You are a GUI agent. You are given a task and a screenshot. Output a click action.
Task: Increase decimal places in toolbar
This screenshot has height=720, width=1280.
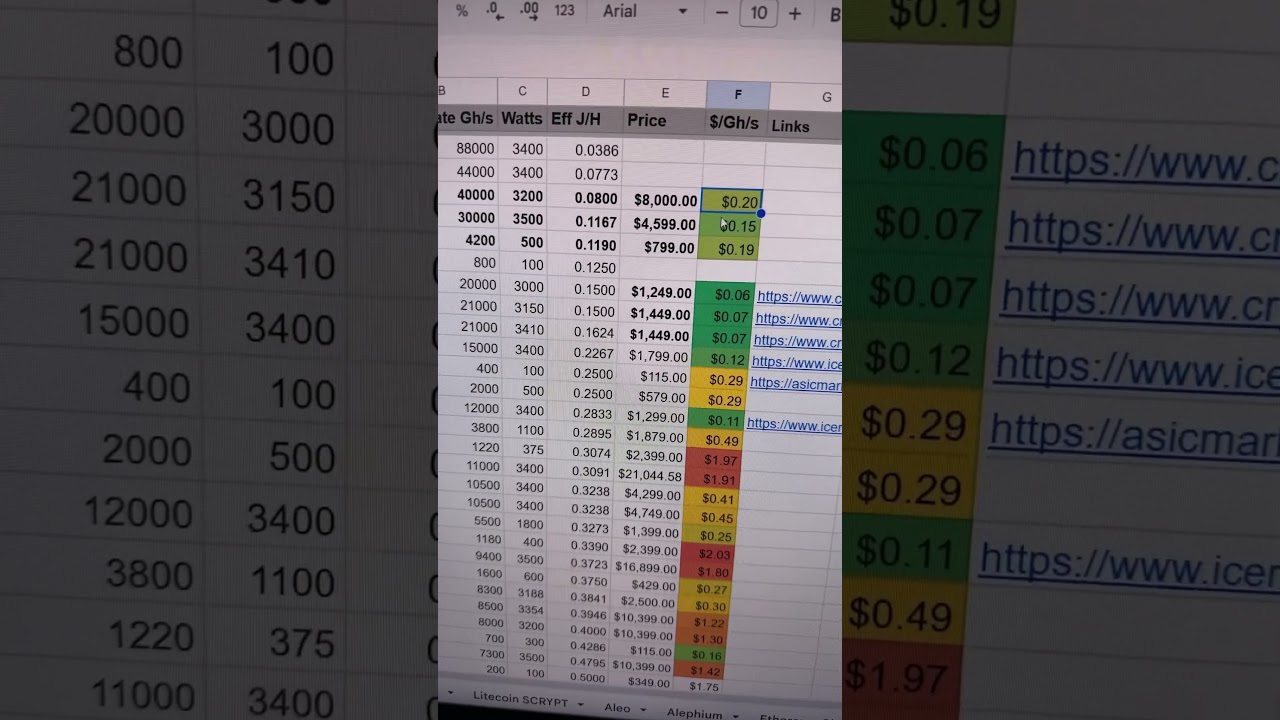click(x=529, y=11)
